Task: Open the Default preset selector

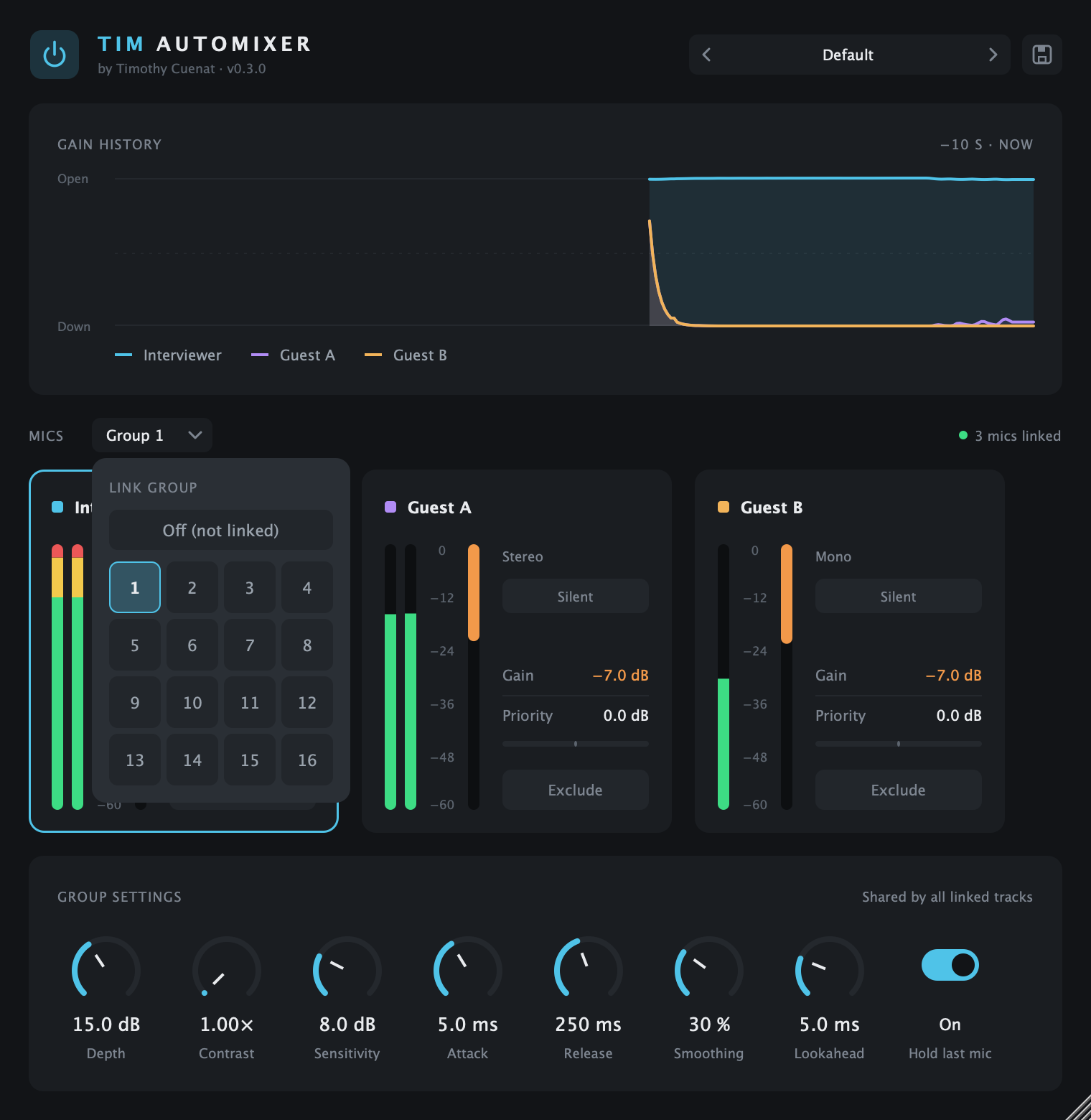Action: coord(848,55)
